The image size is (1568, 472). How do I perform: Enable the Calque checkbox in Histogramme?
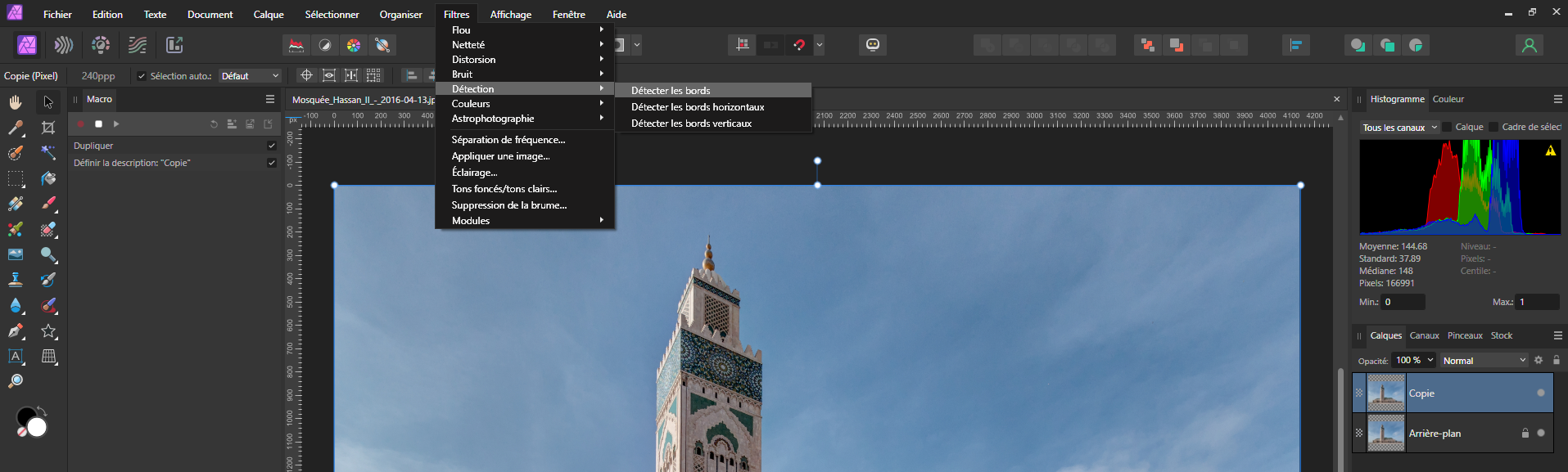pos(1447,127)
